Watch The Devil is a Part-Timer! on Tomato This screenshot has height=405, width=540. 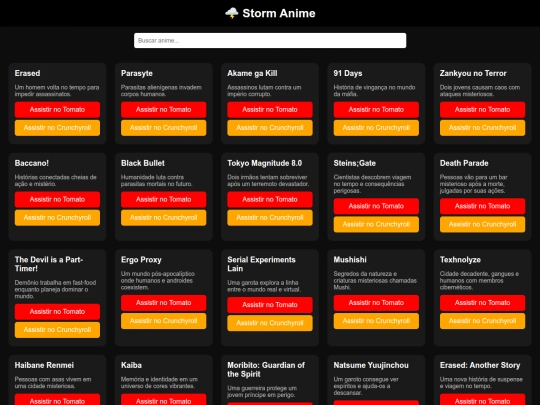[57, 312]
